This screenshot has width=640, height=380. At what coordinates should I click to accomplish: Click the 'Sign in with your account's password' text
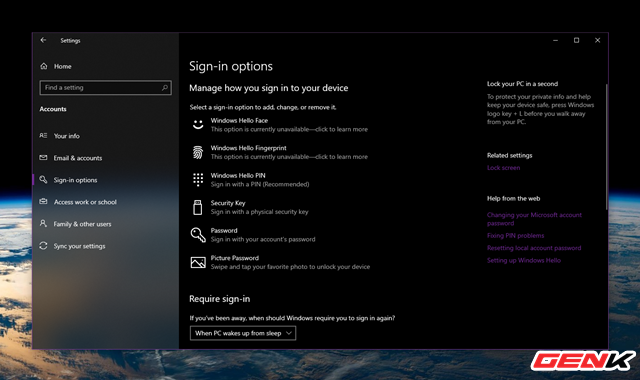263,239
